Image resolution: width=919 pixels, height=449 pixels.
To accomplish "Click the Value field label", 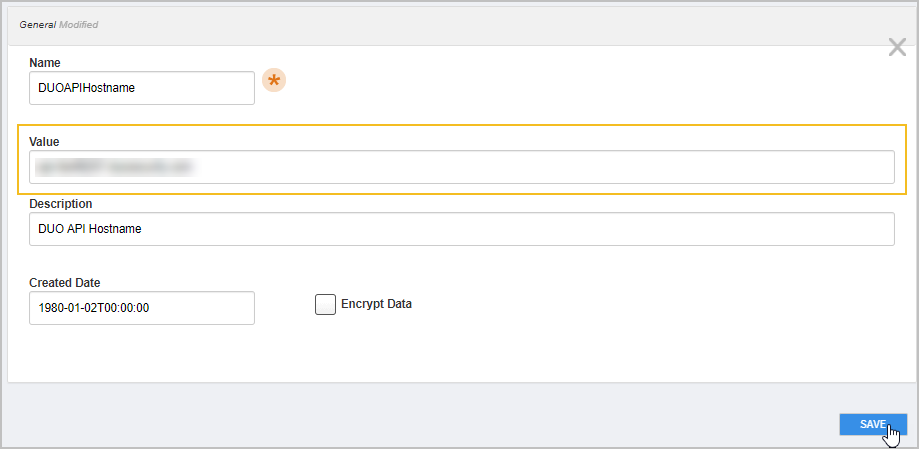I will tap(45, 142).
